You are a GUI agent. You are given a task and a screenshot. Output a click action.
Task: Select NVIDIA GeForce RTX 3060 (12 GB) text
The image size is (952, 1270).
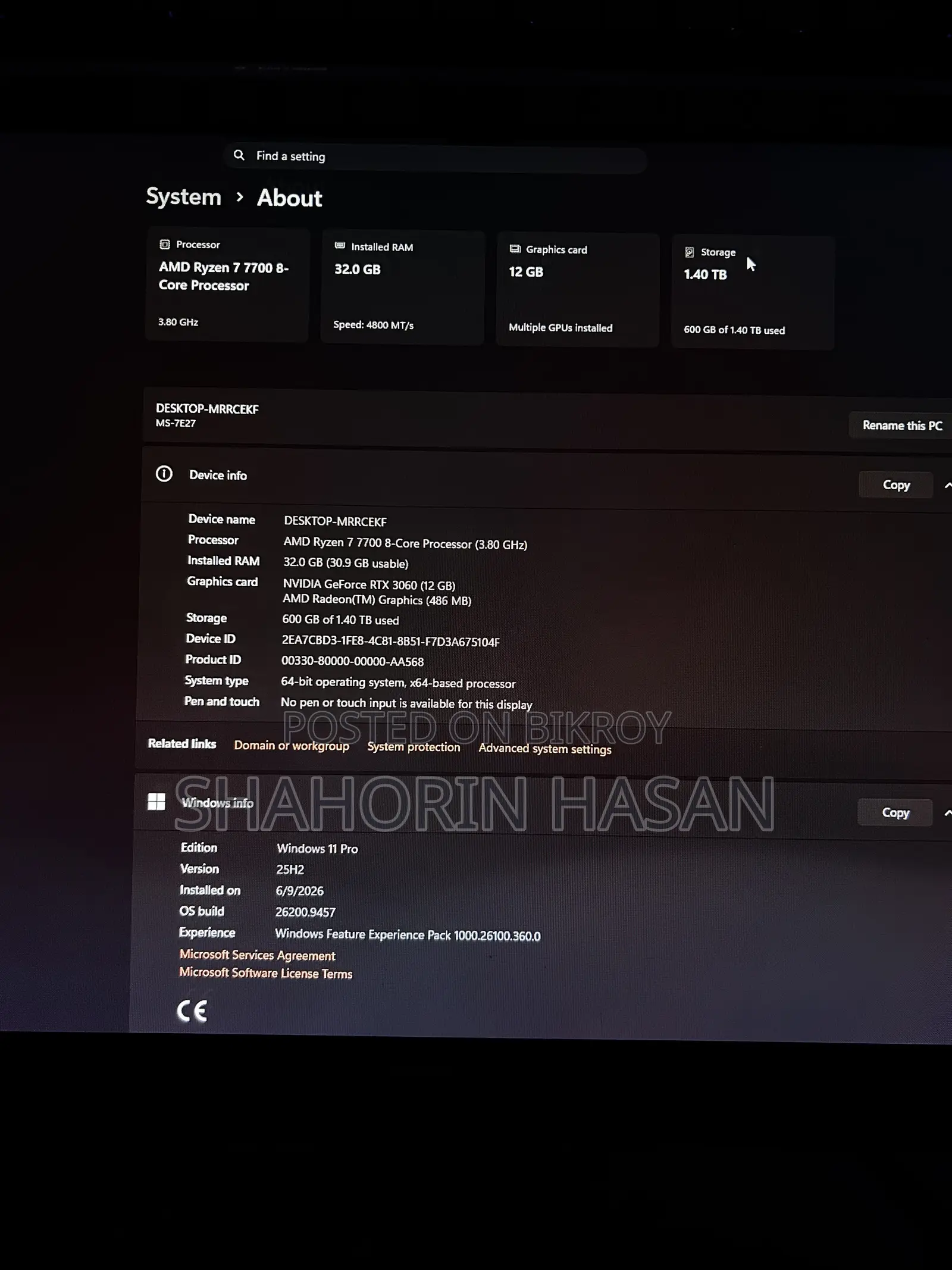pyautogui.click(x=369, y=584)
